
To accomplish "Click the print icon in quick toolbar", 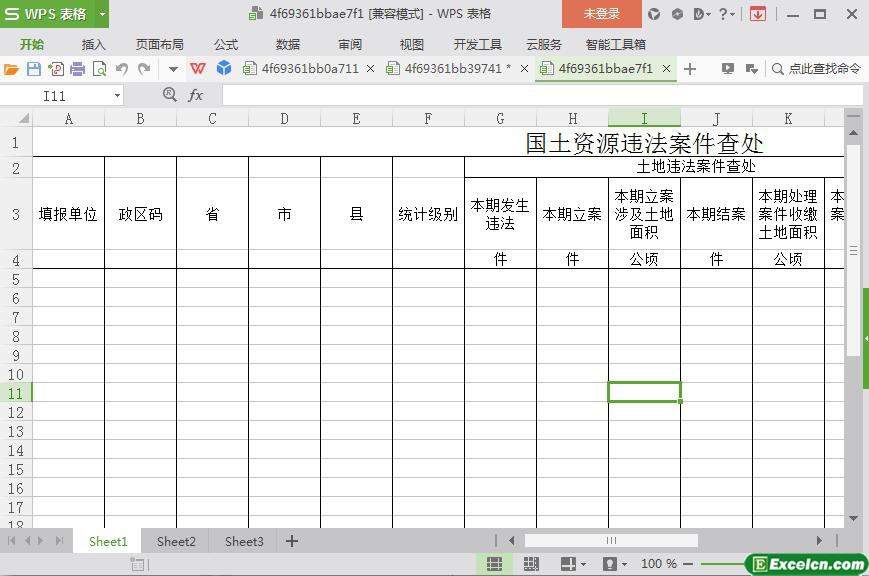I will (x=77, y=69).
